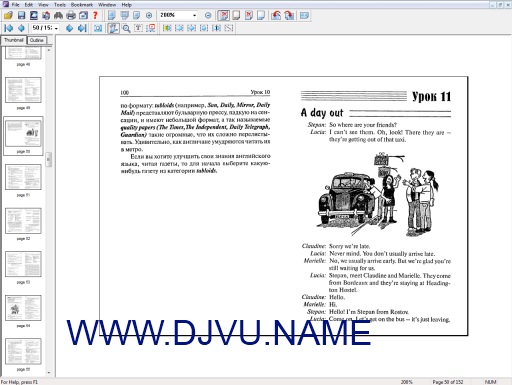
Task: Toggle the region selection tool with red mark
Action: 151,28
